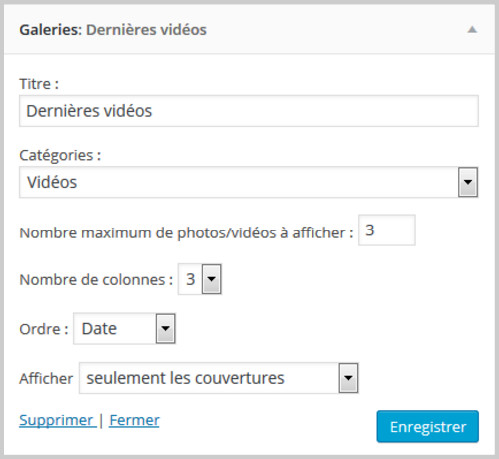Collapse the Galeries widget with the triangle
Screen dimensions: 499x459
pyautogui.click(x=472, y=30)
